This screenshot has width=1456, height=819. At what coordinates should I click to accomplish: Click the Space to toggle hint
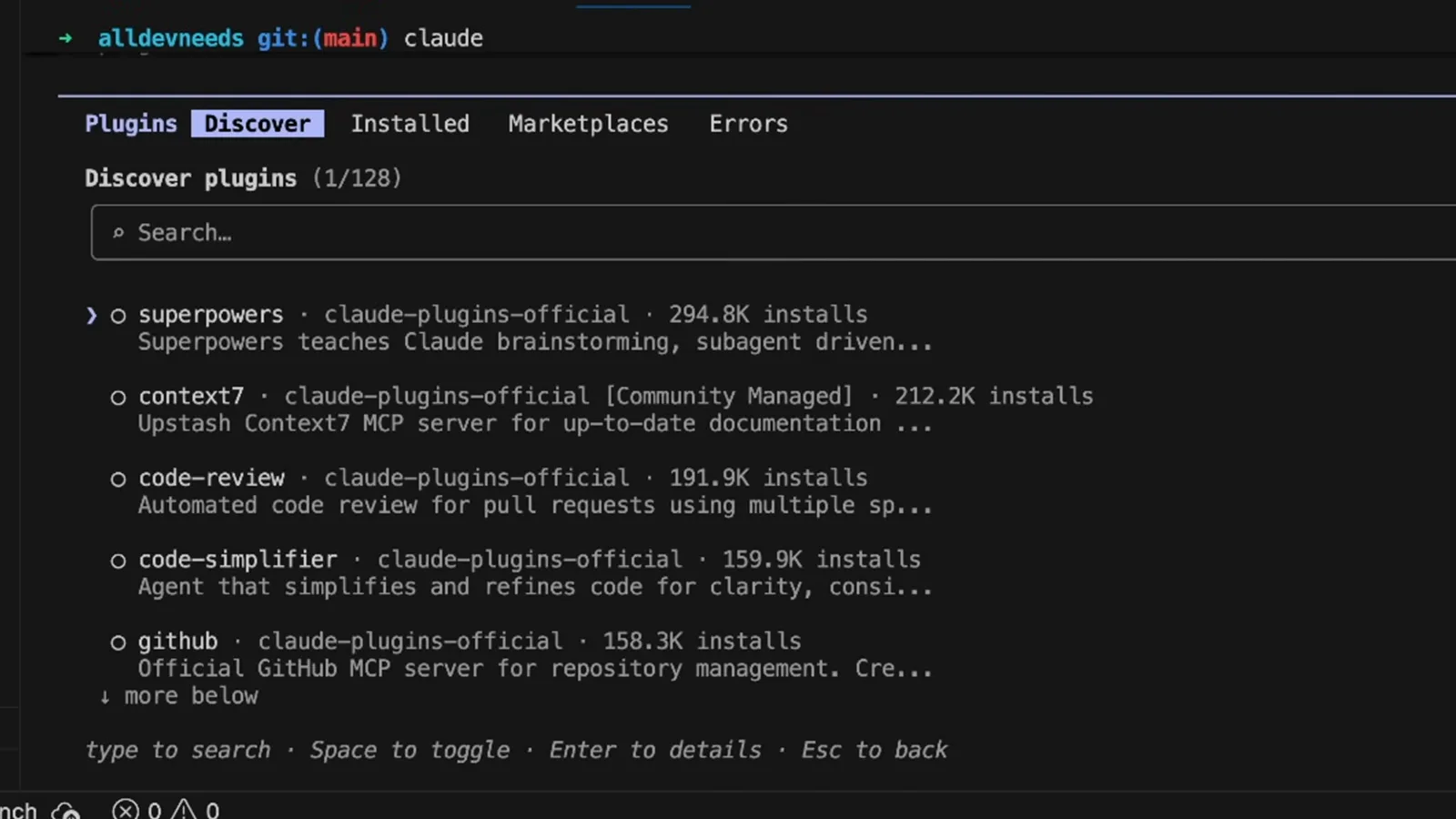point(409,750)
